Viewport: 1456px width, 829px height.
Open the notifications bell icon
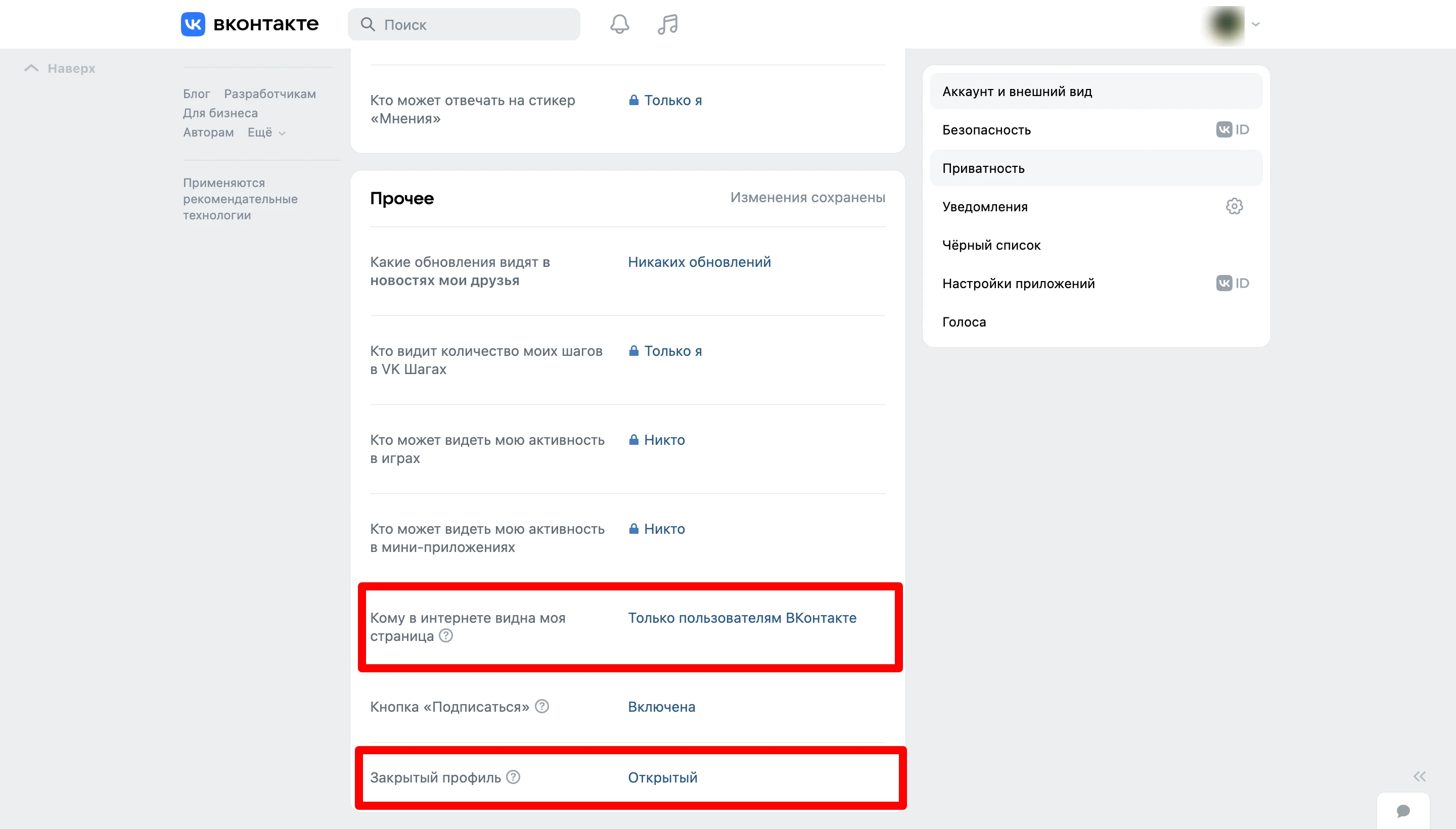pyautogui.click(x=619, y=24)
